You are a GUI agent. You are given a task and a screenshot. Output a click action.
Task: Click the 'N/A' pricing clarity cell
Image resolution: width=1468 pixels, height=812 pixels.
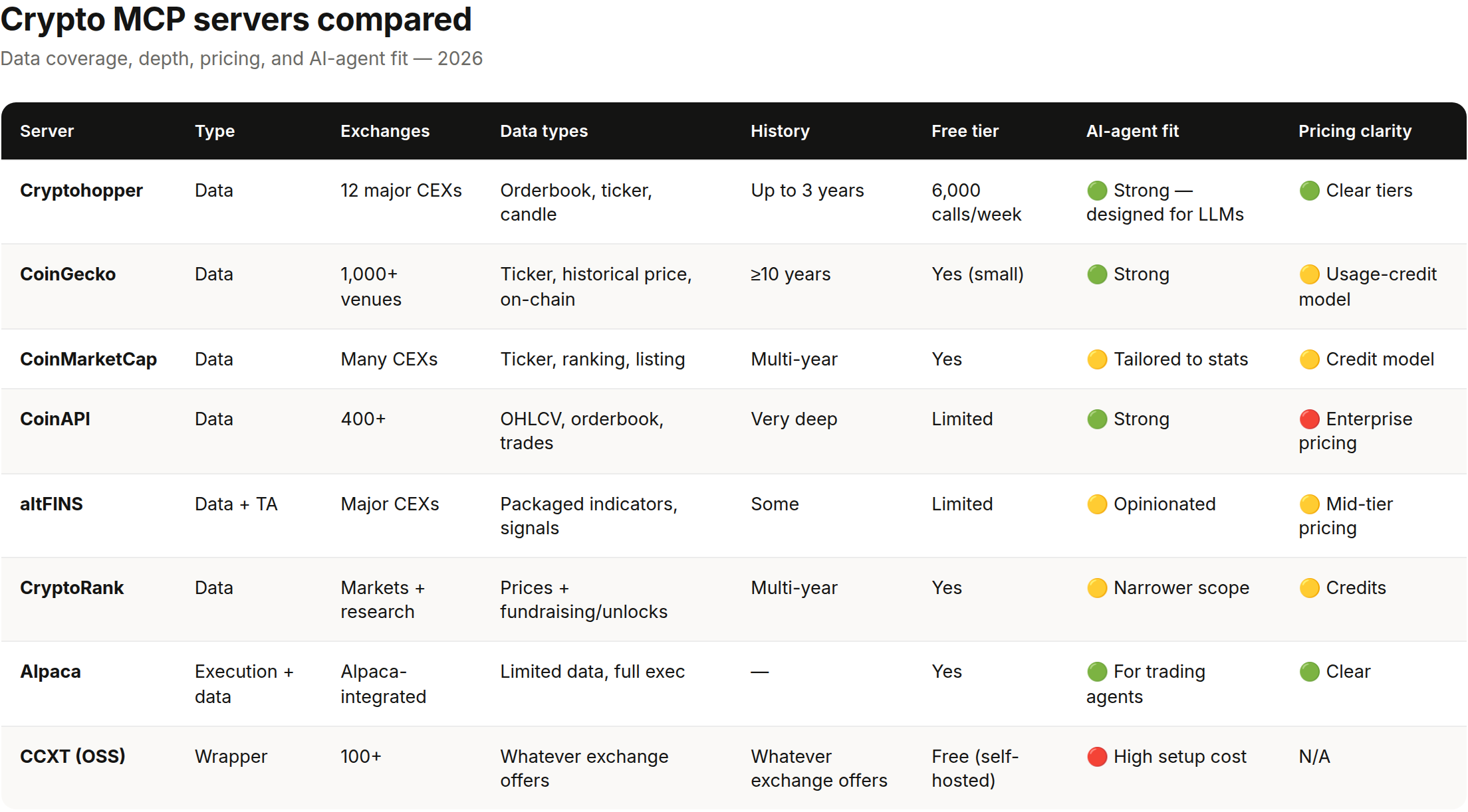tap(1314, 757)
